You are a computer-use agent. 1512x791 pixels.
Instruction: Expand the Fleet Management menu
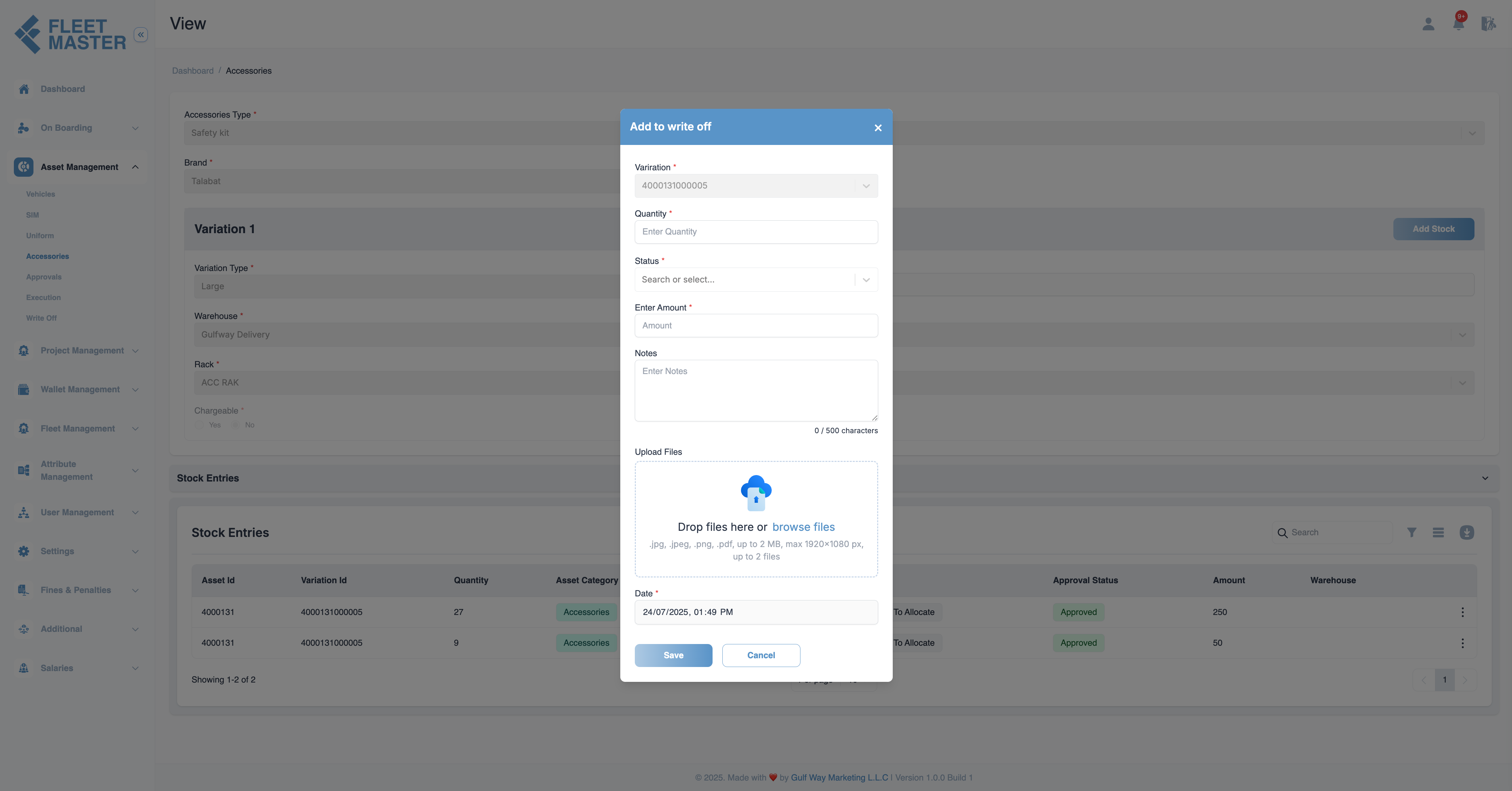[x=135, y=429]
